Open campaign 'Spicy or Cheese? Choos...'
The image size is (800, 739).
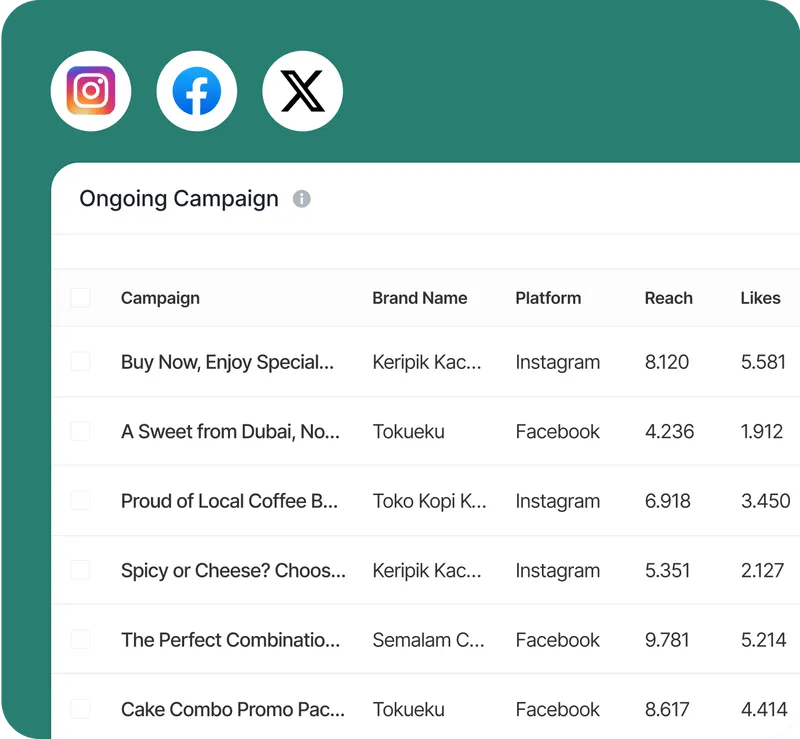pos(233,571)
